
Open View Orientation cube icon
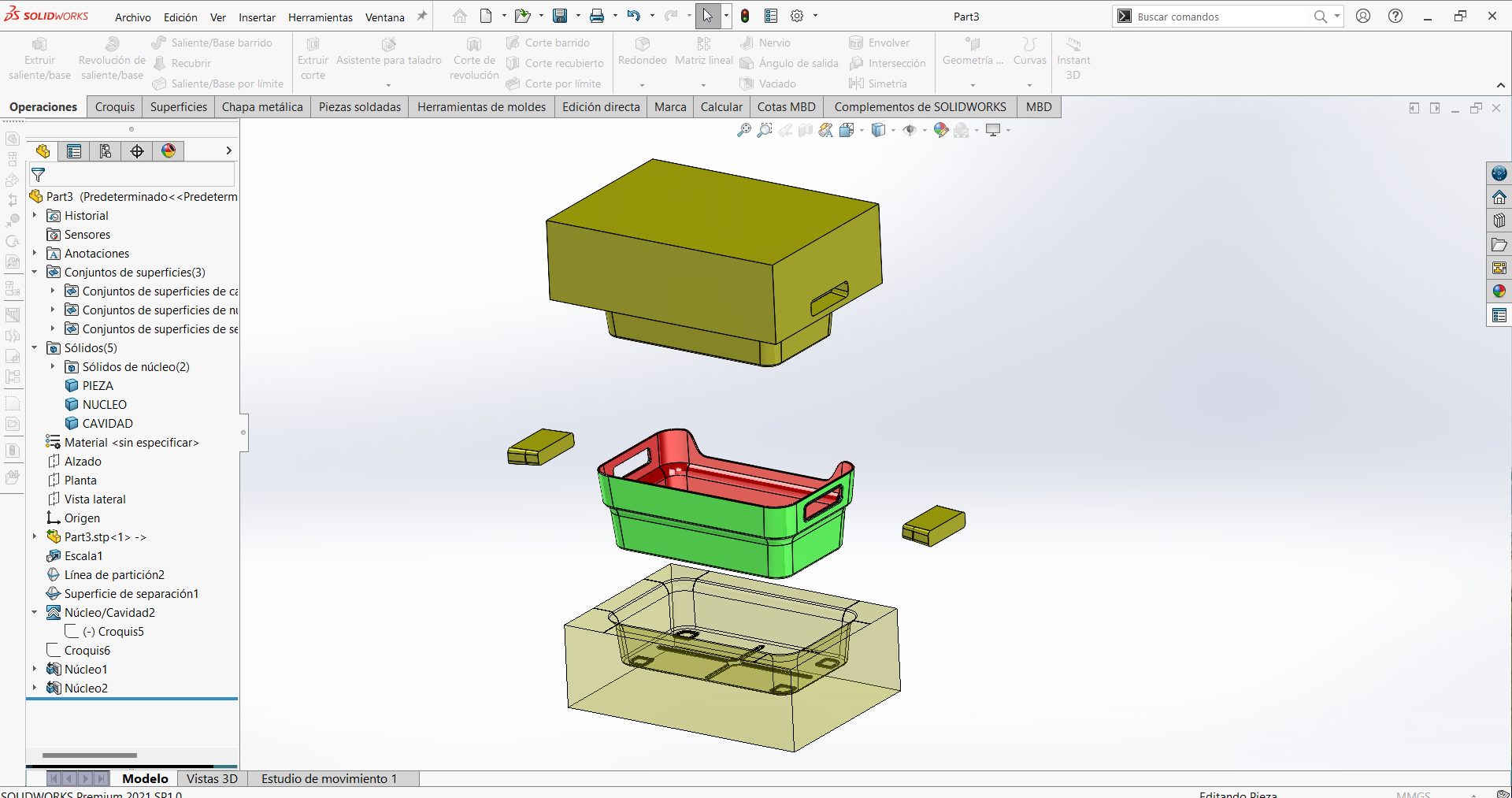(x=847, y=130)
